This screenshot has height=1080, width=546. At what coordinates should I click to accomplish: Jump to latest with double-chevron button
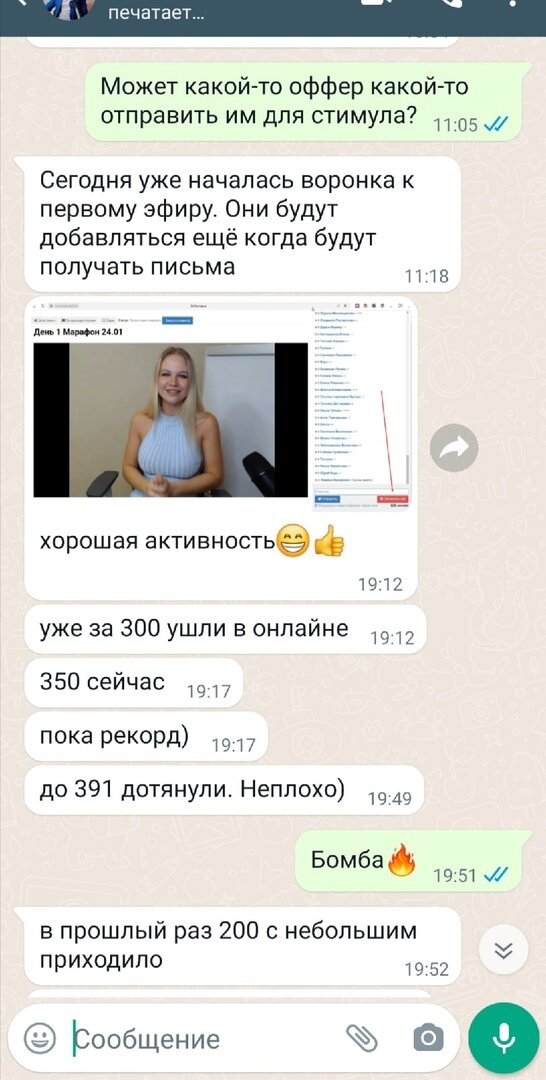[504, 951]
